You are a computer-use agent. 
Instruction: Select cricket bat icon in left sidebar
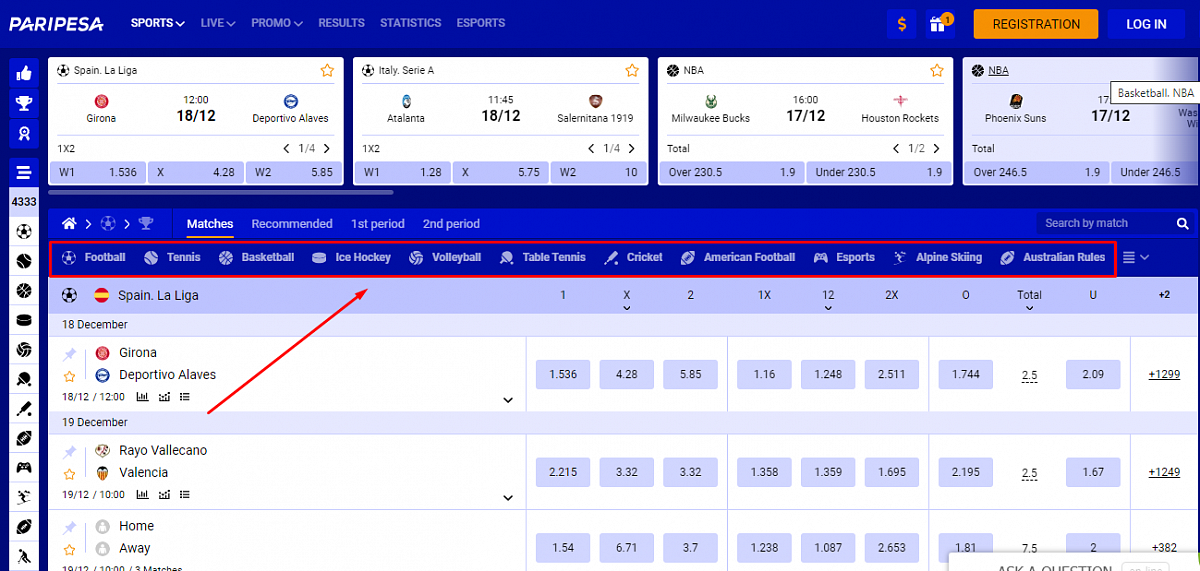click(24, 409)
